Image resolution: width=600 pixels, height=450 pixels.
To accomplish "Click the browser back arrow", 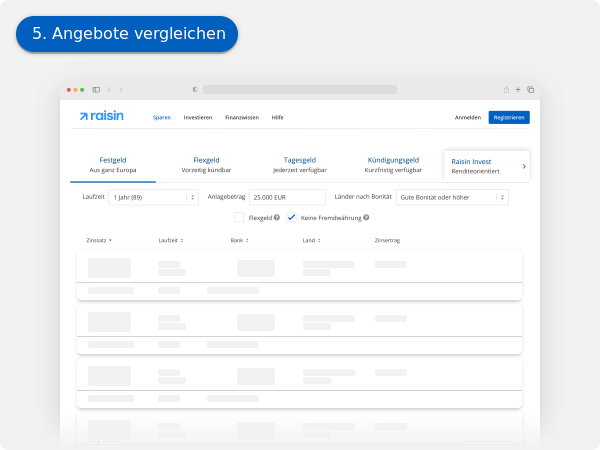I will tap(108, 90).
